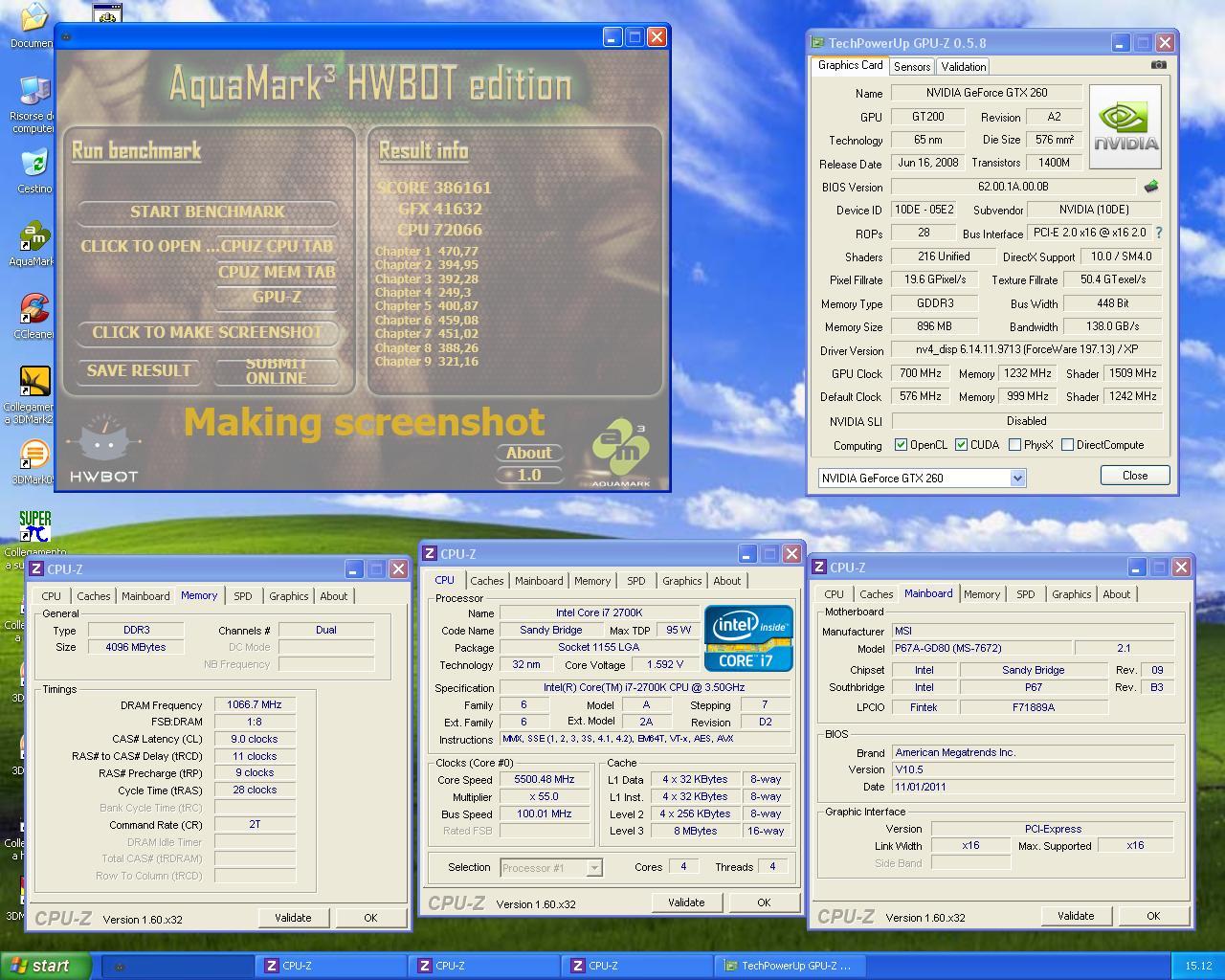Click BIOS date value 11/01/2011
Screen dimensions: 1225x980
(x=1033, y=787)
